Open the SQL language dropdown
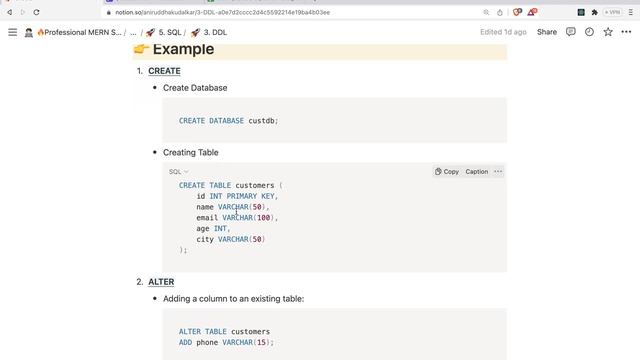Viewport: 640px width, 360px height. coord(178,172)
